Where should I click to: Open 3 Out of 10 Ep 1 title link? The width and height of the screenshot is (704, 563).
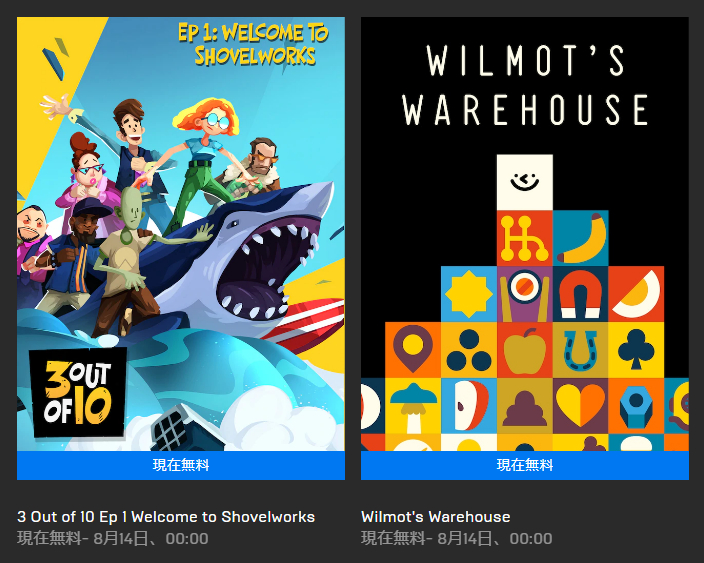click(x=166, y=517)
